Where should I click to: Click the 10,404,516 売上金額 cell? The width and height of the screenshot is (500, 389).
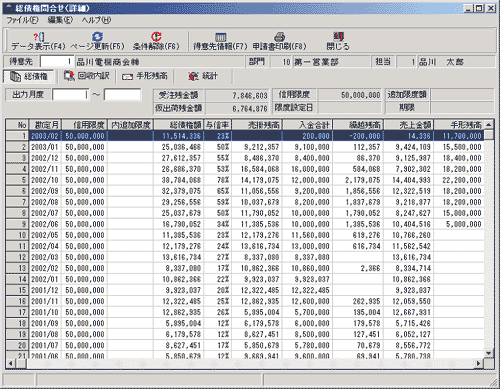pos(408,224)
